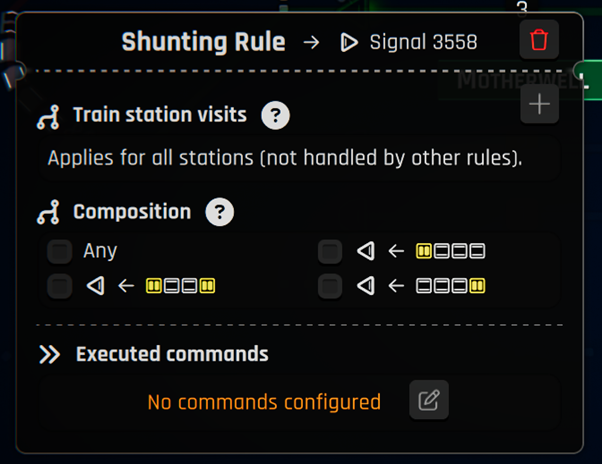Click the 'Applies for all stations' field
The height and width of the screenshot is (464, 602).
[x=299, y=158]
